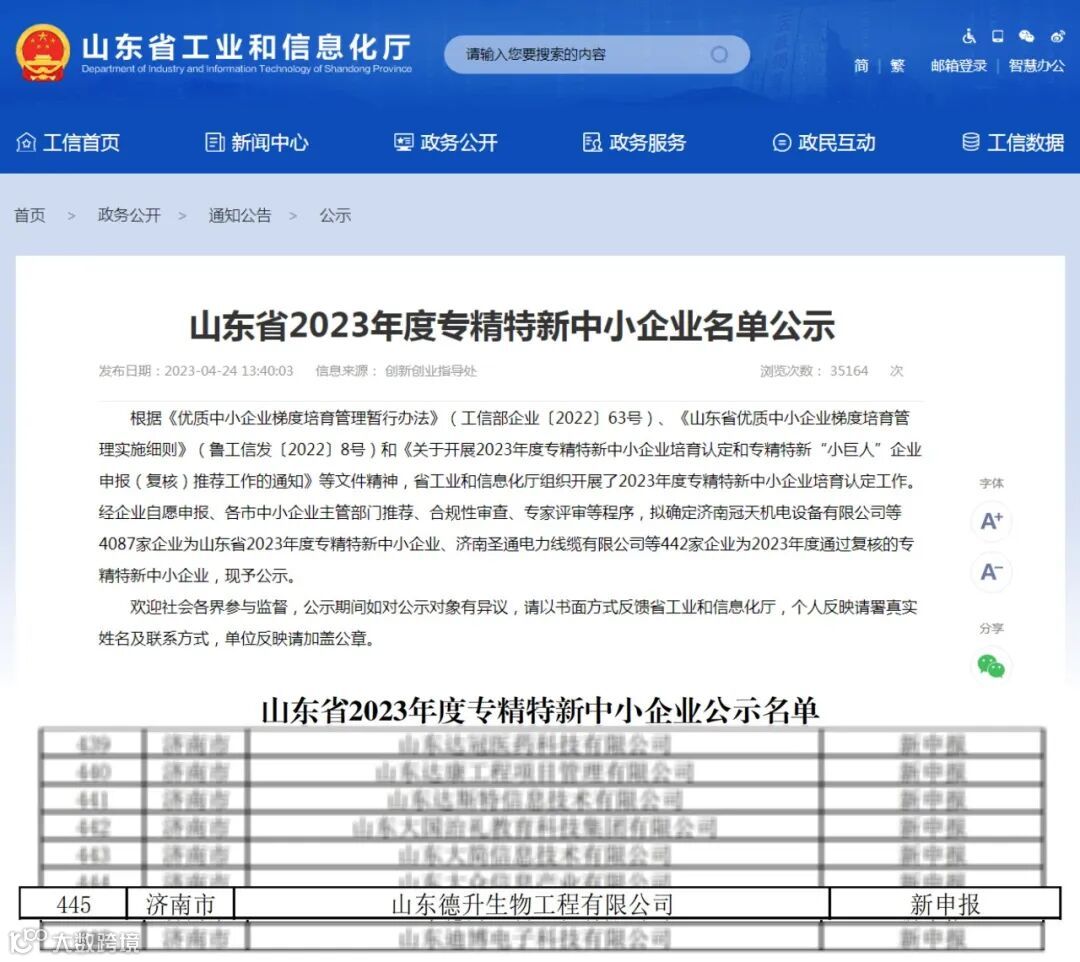Open 工信数据 nav item

point(1012,143)
